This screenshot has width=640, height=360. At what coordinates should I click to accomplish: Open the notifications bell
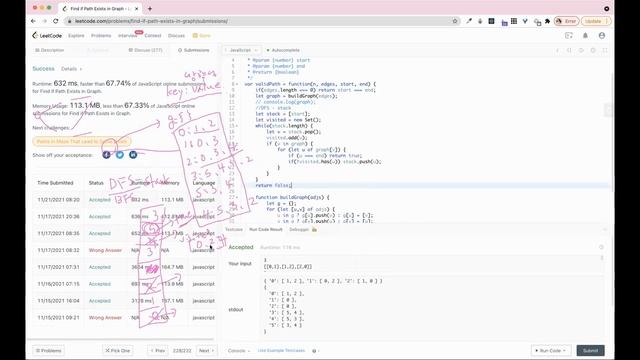[585, 36]
